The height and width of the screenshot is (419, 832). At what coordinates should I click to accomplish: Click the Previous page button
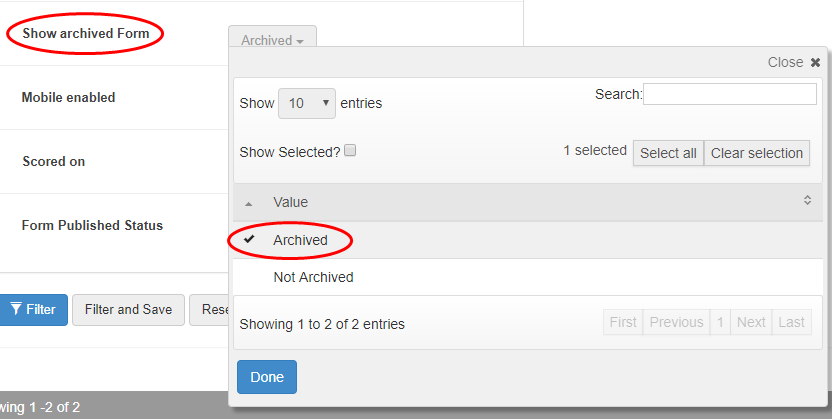coord(676,322)
